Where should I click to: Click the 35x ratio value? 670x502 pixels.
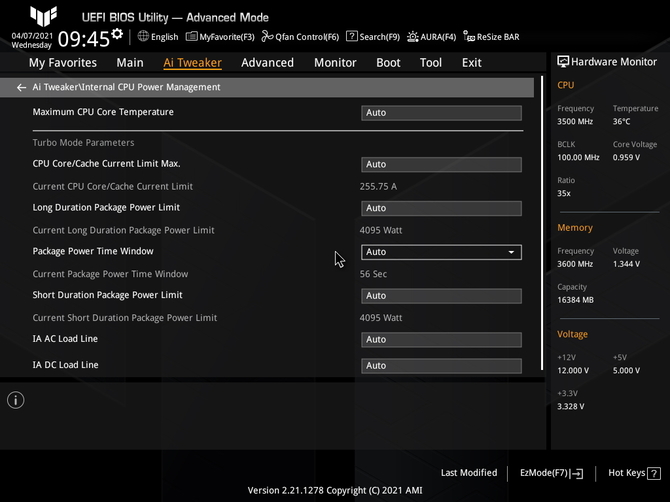564,194
